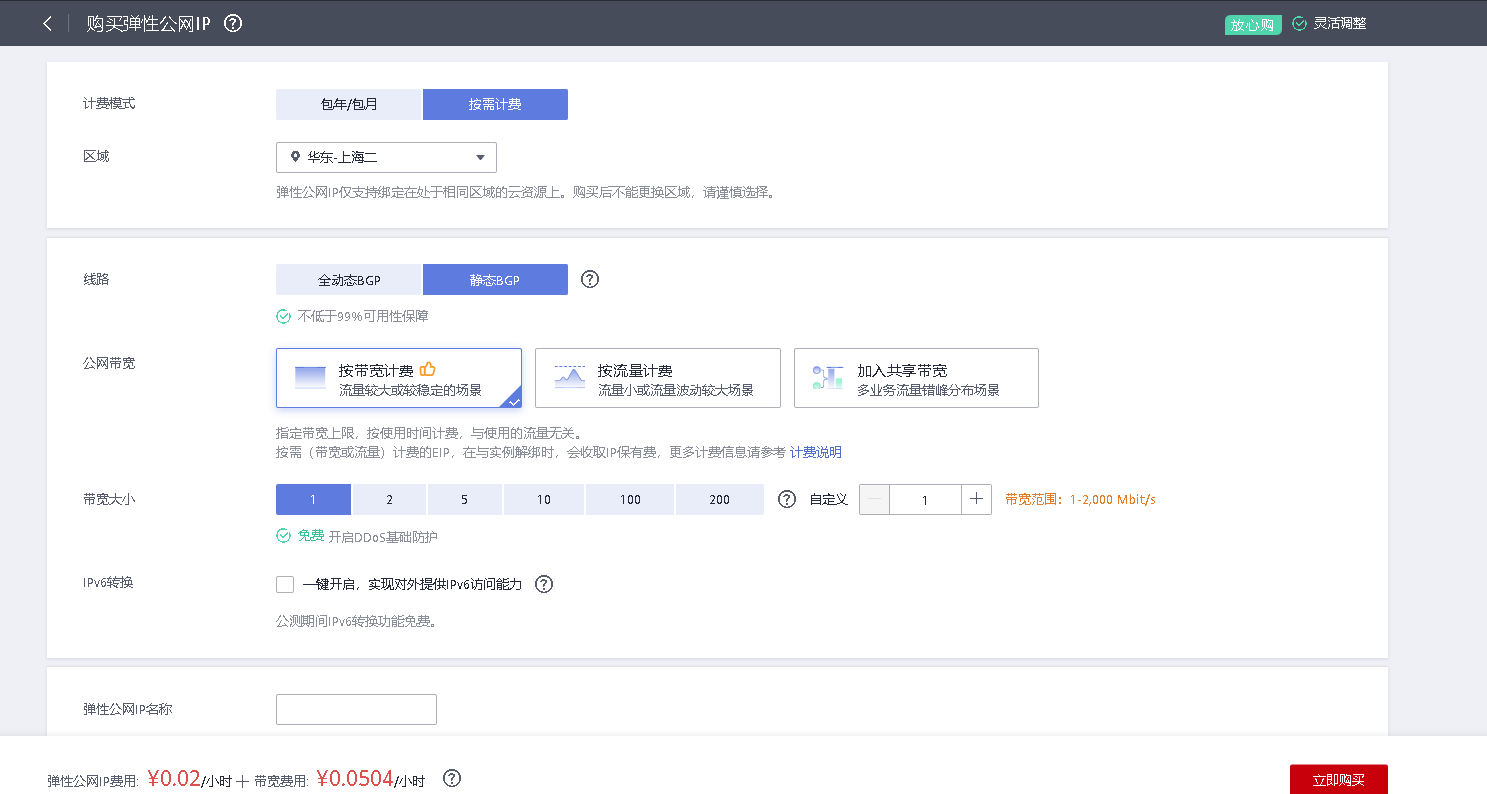The height and width of the screenshot is (794, 1487).
Task: Click the custom bandwidth value field
Action: (x=925, y=499)
